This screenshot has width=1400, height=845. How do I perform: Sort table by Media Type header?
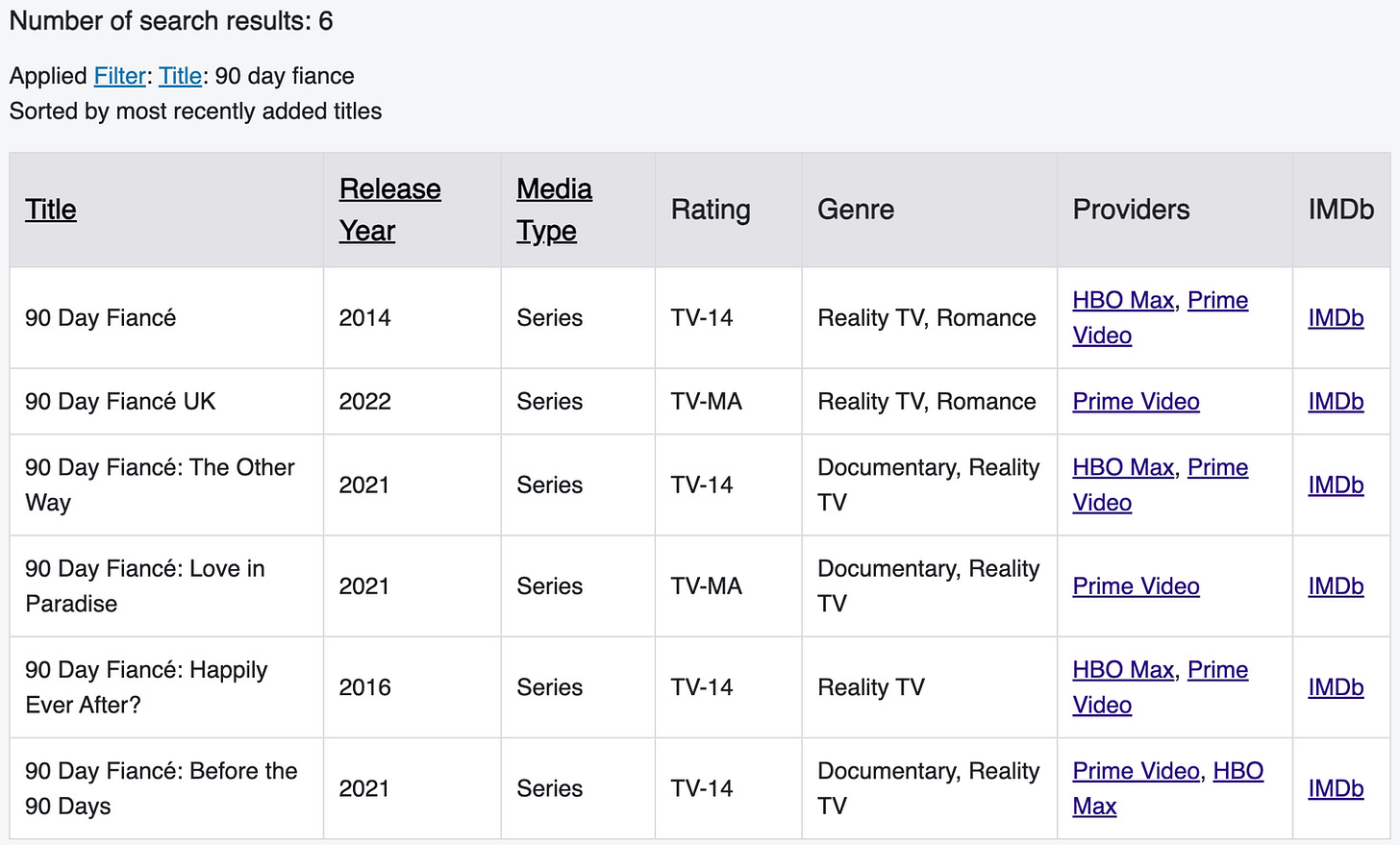pyautogui.click(x=554, y=210)
